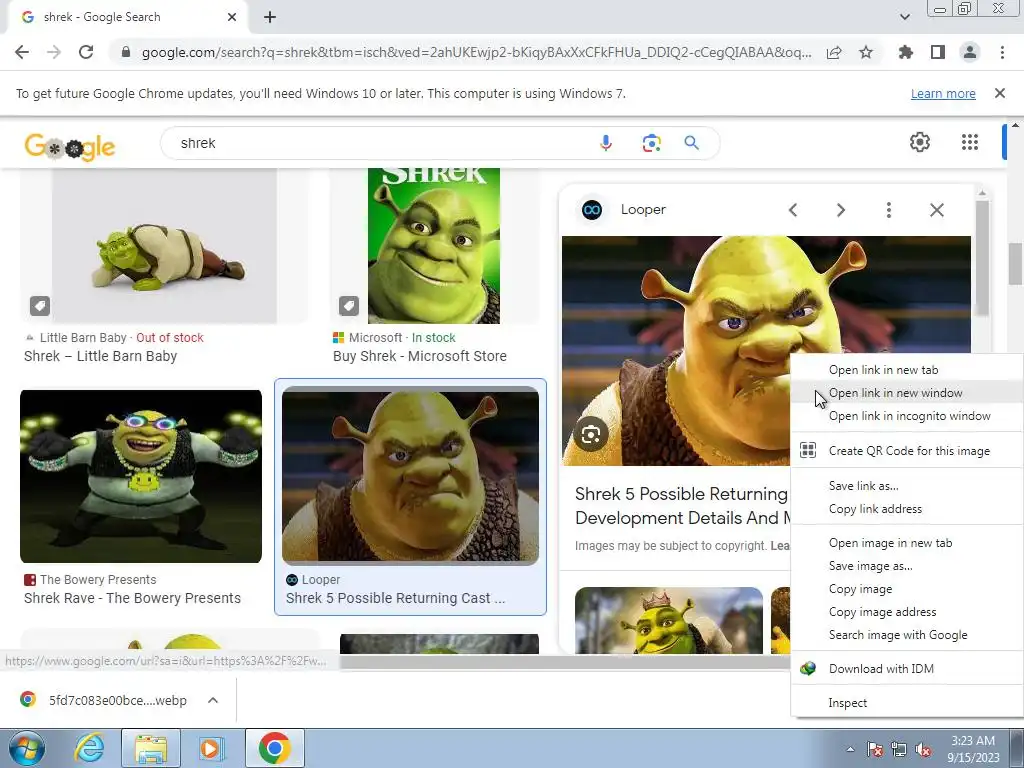
Task: Open the Google apps grid
Action: [970, 142]
